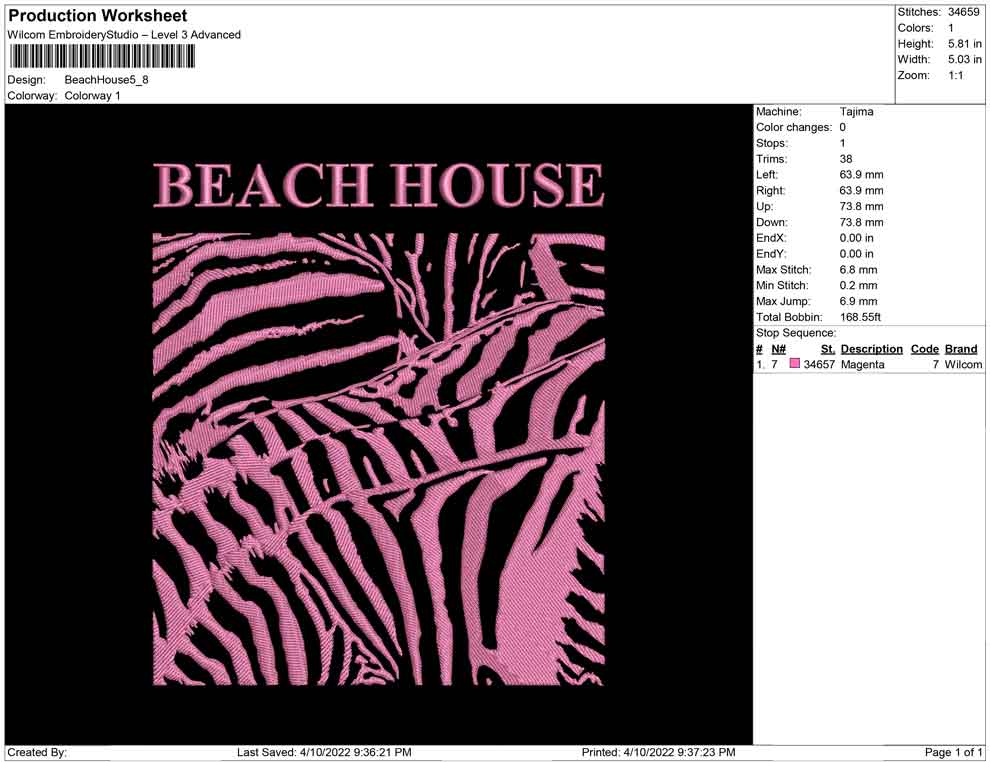Click the design name 'BeachHouse5_8'
Screen dimensions: 990x762
(106, 80)
